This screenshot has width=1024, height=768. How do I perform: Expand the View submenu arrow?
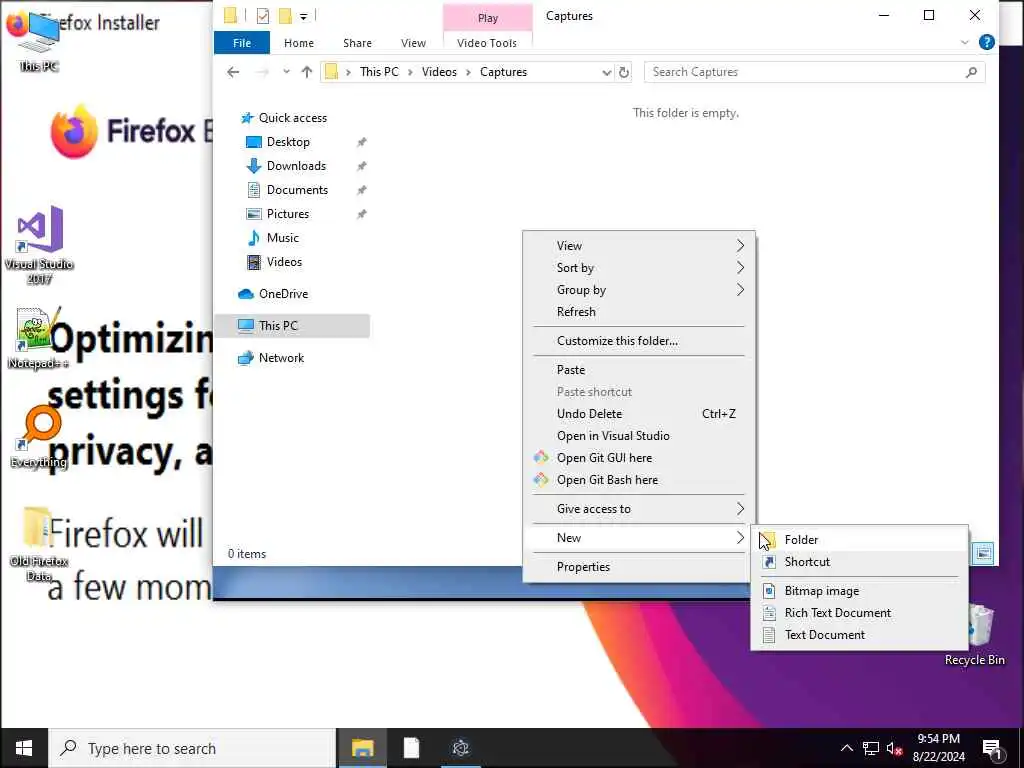[740, 246]
